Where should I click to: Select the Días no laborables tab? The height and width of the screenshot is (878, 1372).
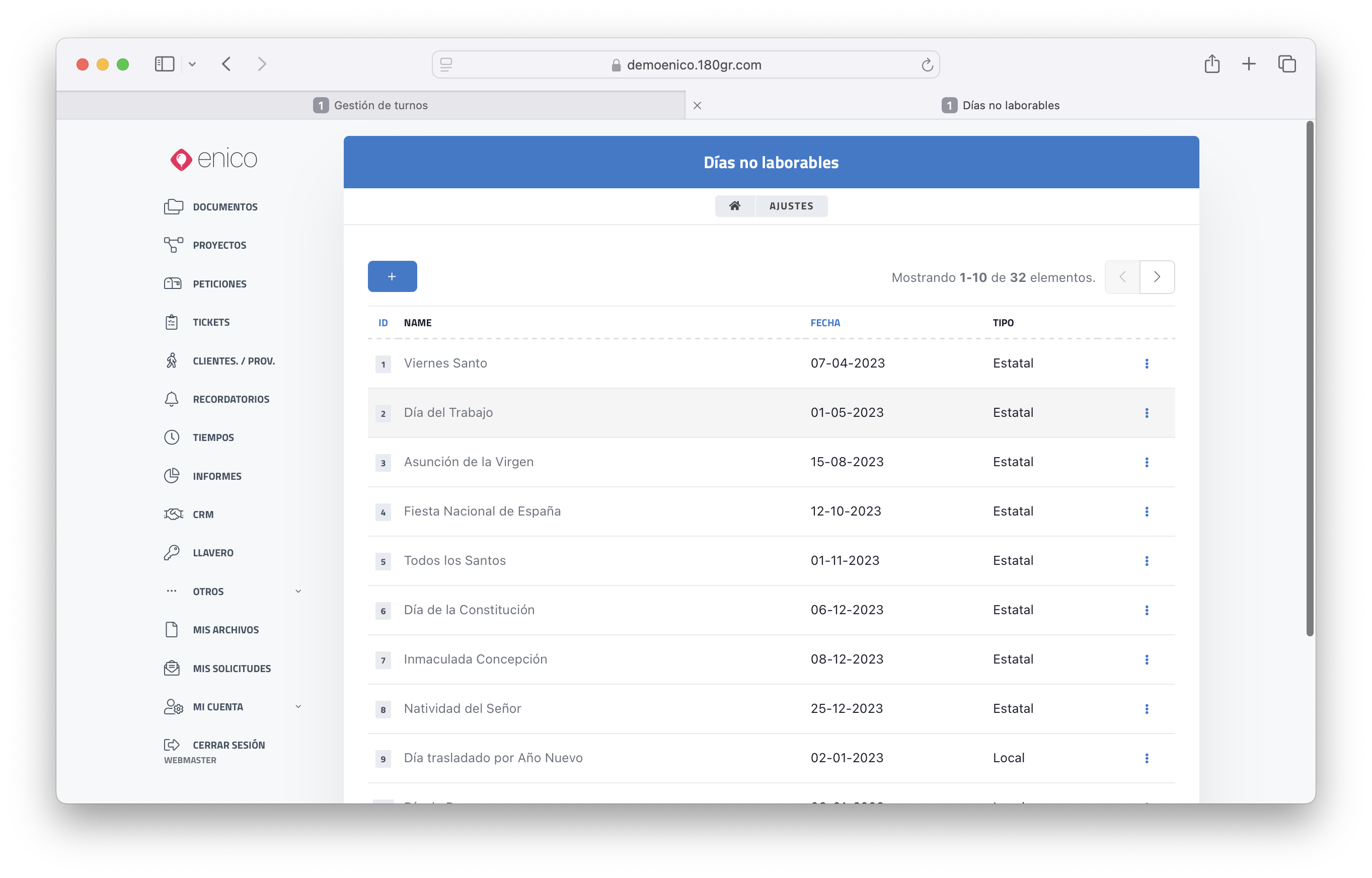click(x=1001, y=106)
